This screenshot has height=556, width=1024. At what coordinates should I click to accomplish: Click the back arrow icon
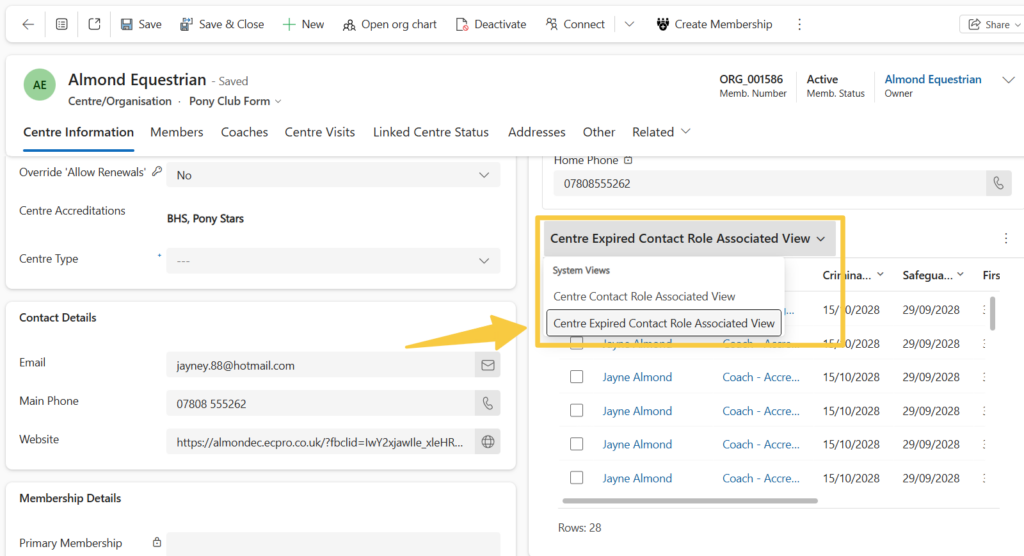coord(28,24)
